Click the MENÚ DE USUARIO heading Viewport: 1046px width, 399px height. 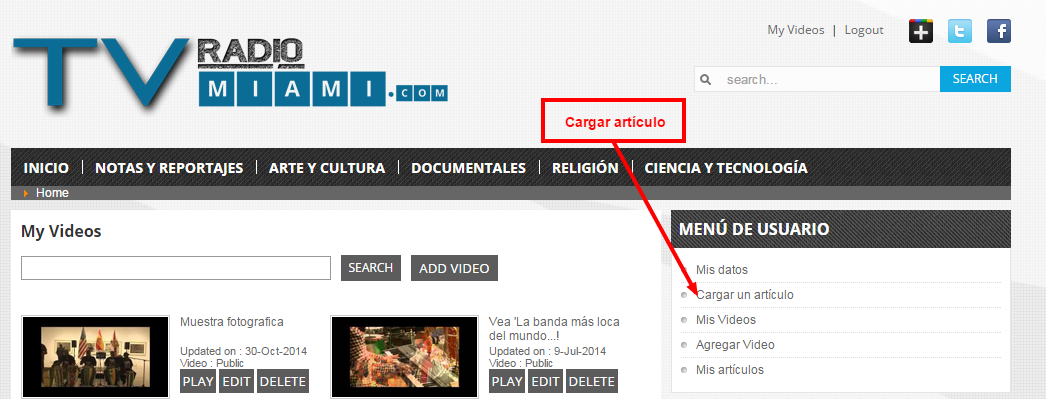point(754,230)
